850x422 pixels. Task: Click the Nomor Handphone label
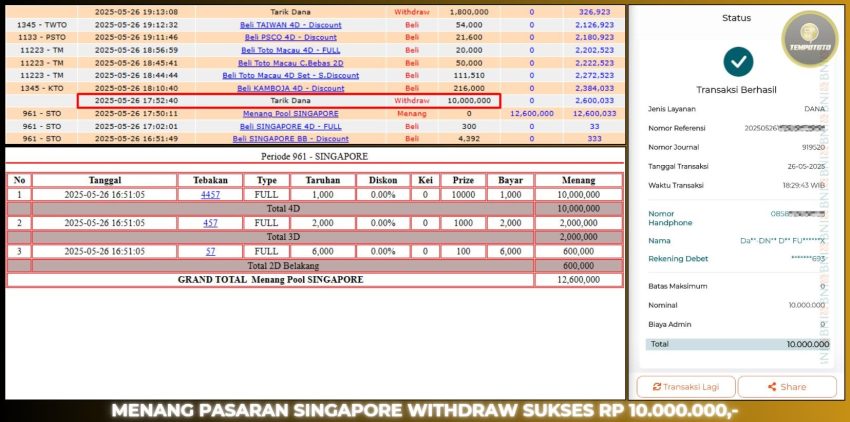point(670,218)
